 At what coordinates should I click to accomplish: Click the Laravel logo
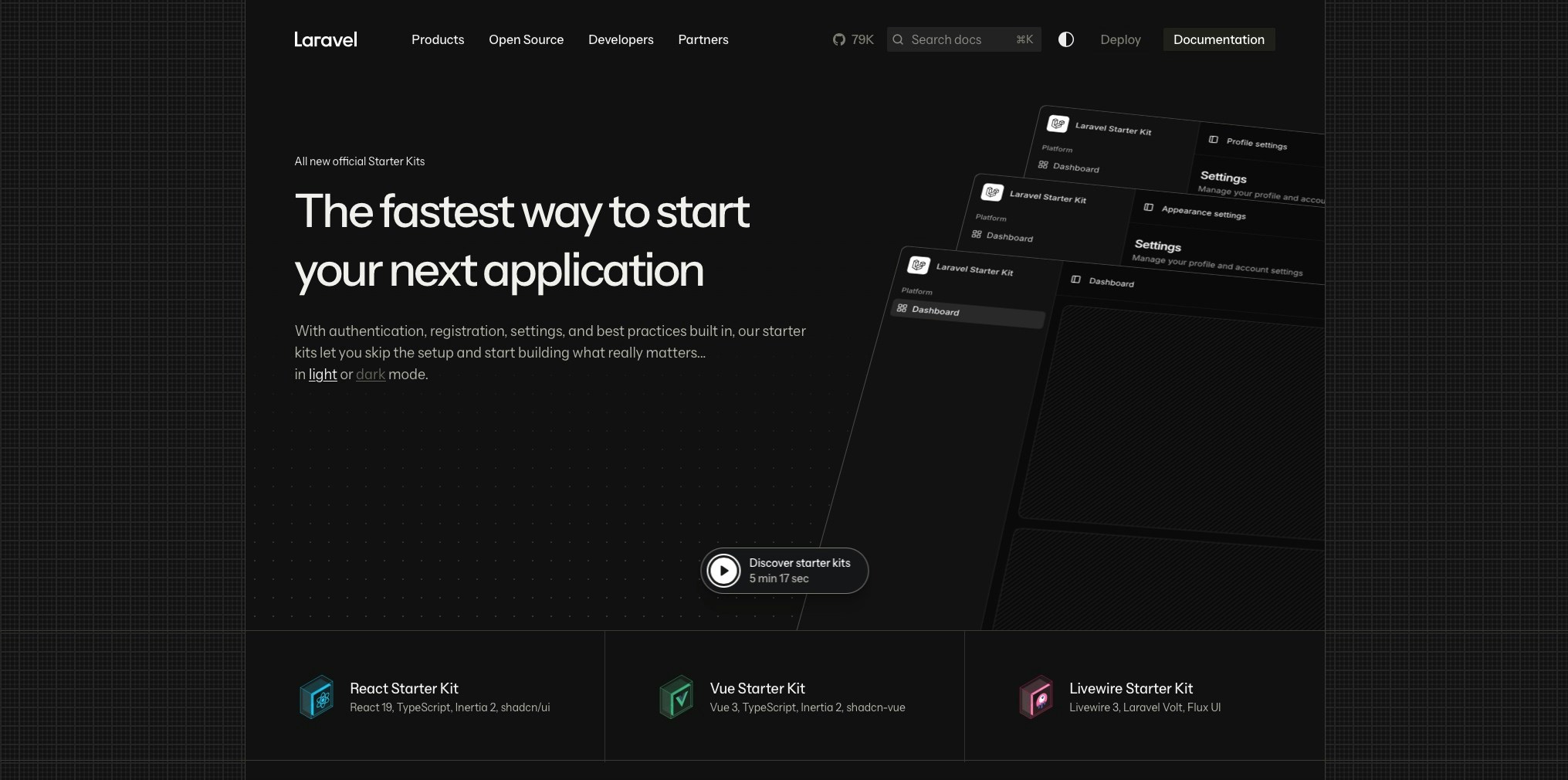pos(325,39)
